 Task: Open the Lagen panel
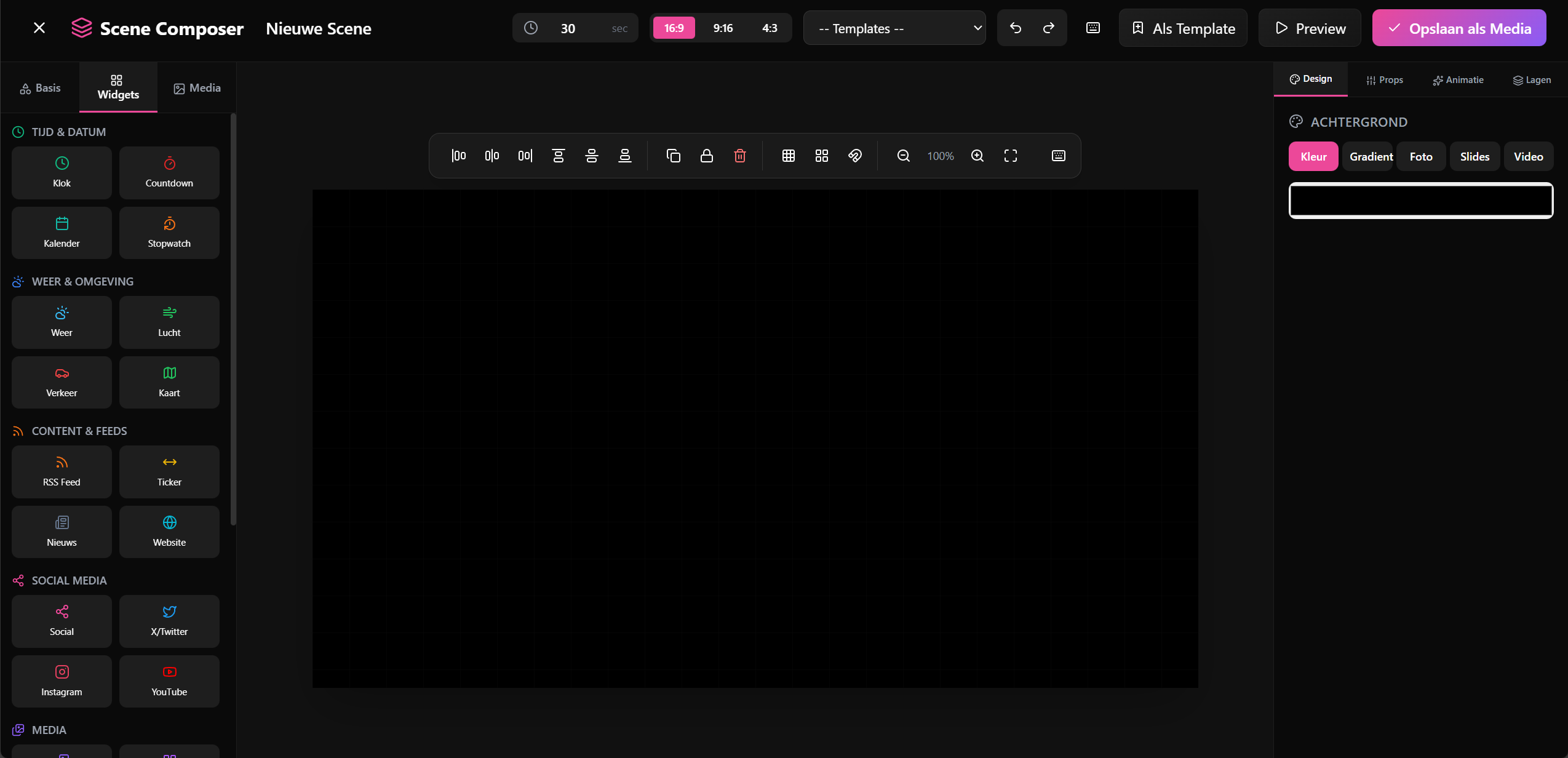1531,79
